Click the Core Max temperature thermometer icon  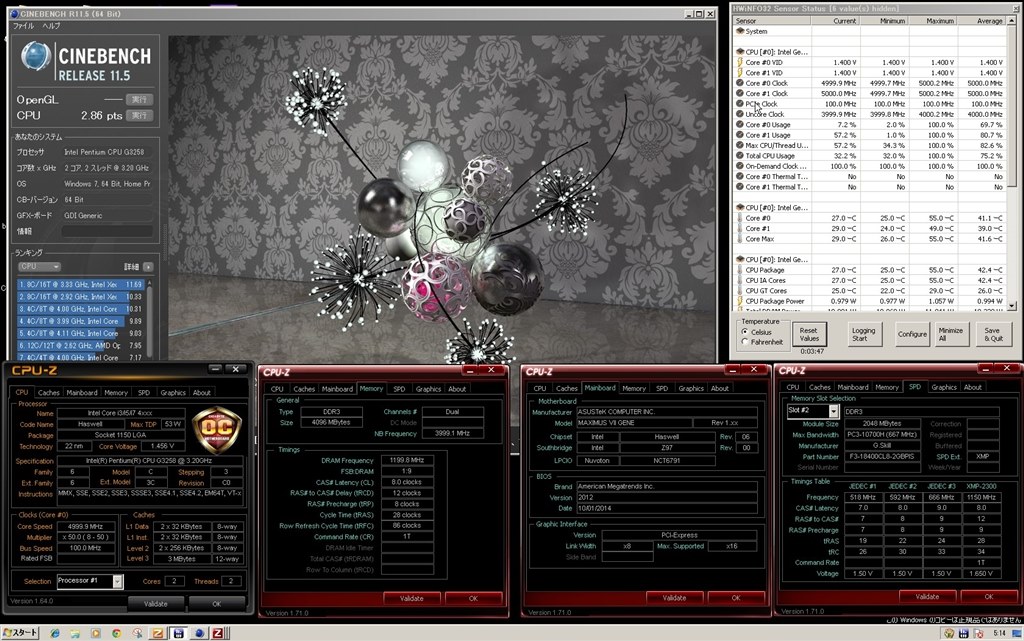tap(740, 239)
